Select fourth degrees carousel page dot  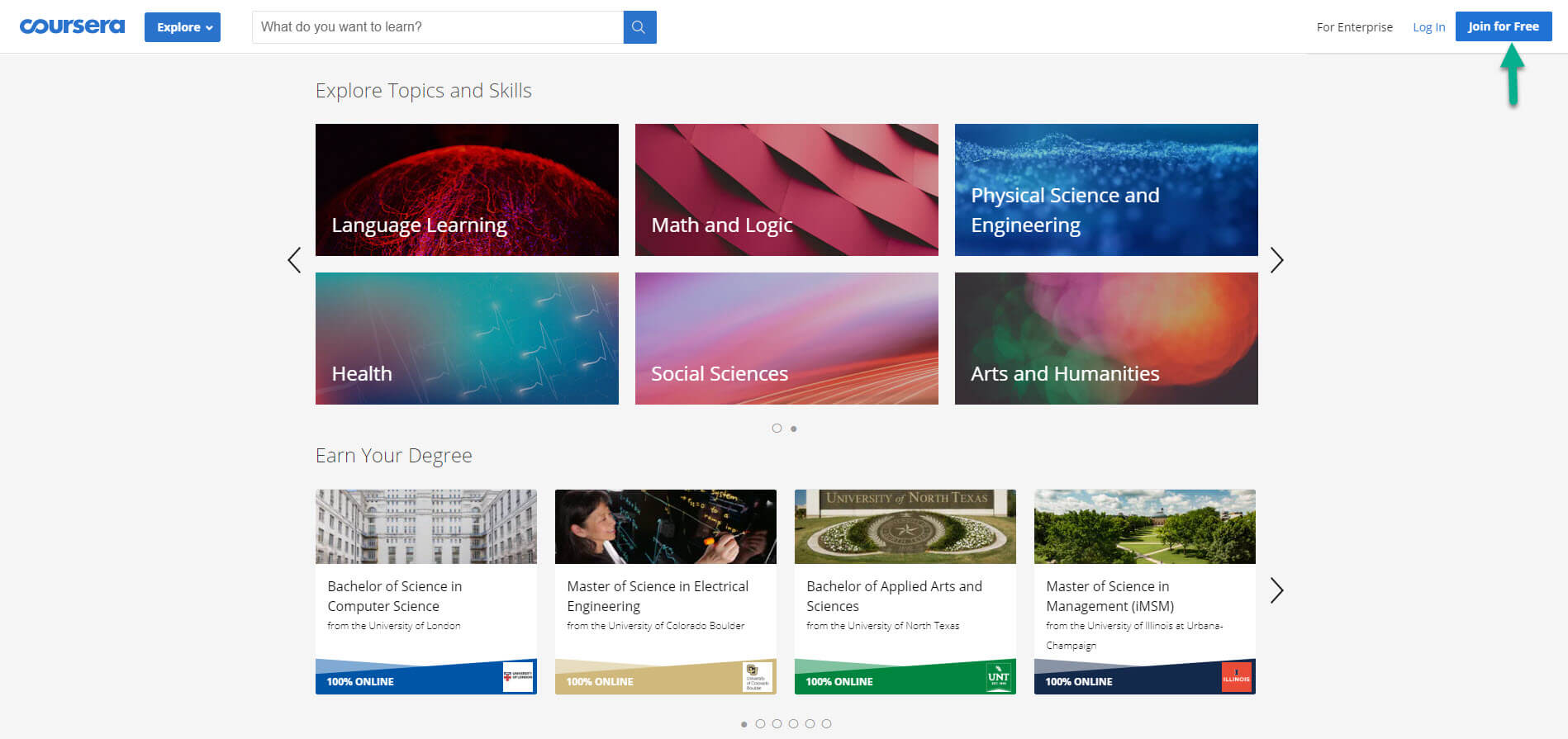(793, 724)
